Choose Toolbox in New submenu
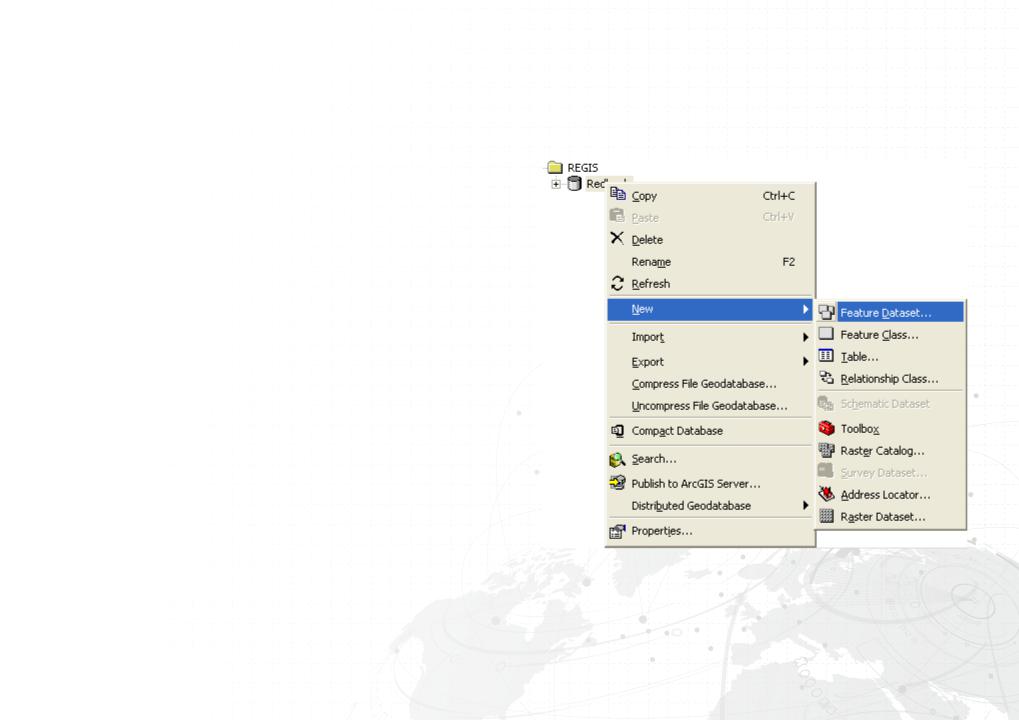The height and width of the screenshot is (720, 1019). (890, 429)
